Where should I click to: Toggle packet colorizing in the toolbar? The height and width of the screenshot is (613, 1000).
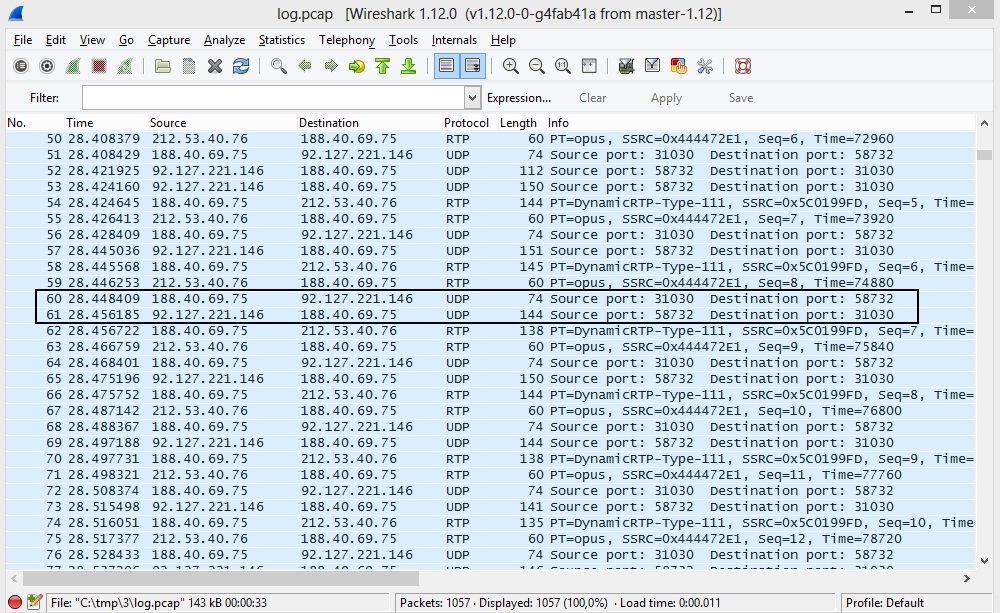click(445, 66)
